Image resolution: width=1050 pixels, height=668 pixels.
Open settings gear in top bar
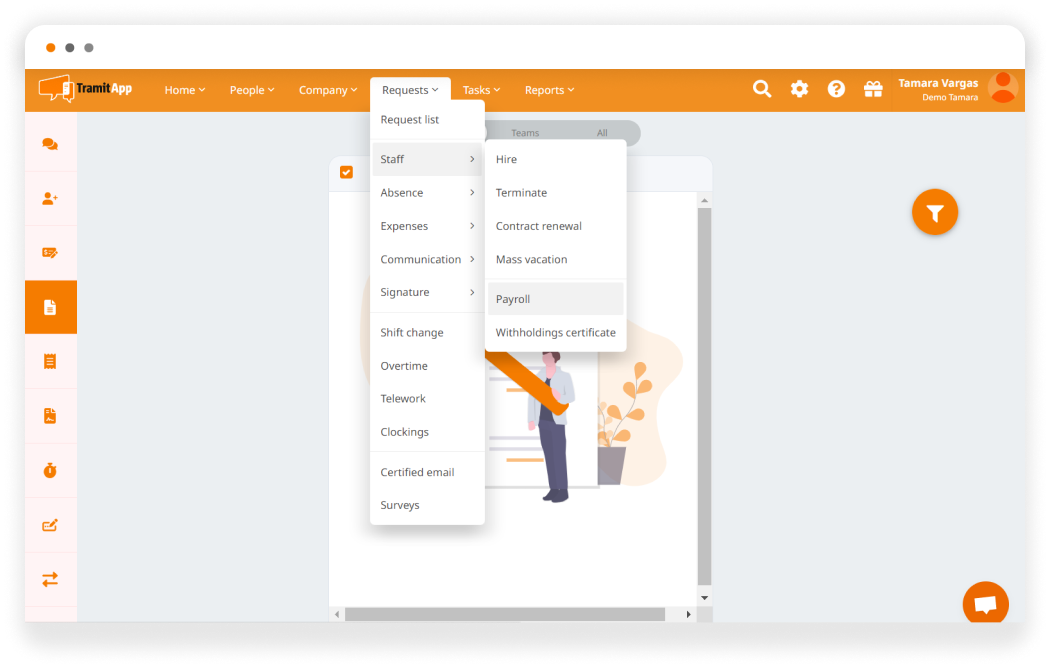click(x=799, y=89)
